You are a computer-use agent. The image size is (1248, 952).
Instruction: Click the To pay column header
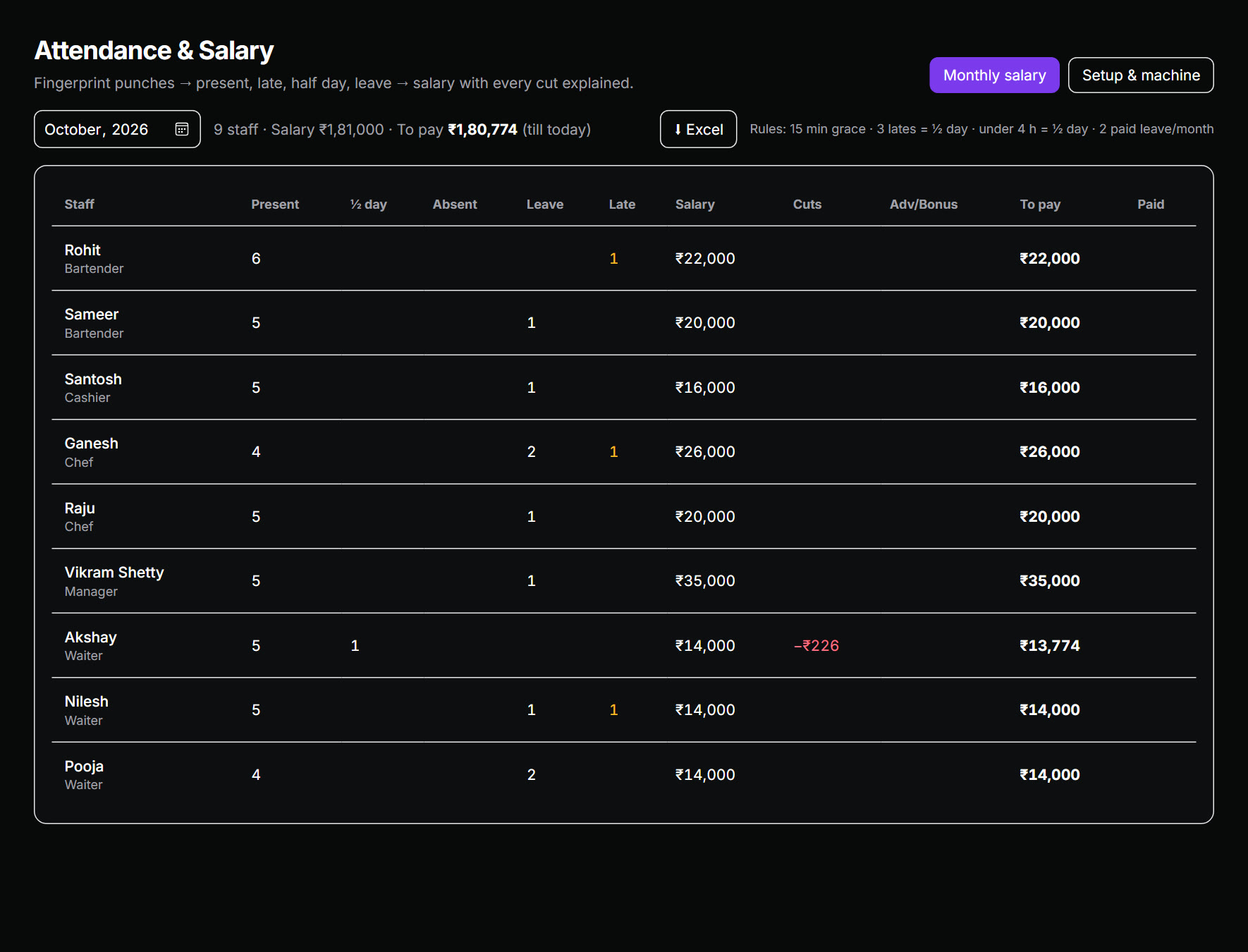click(1040, 205)
